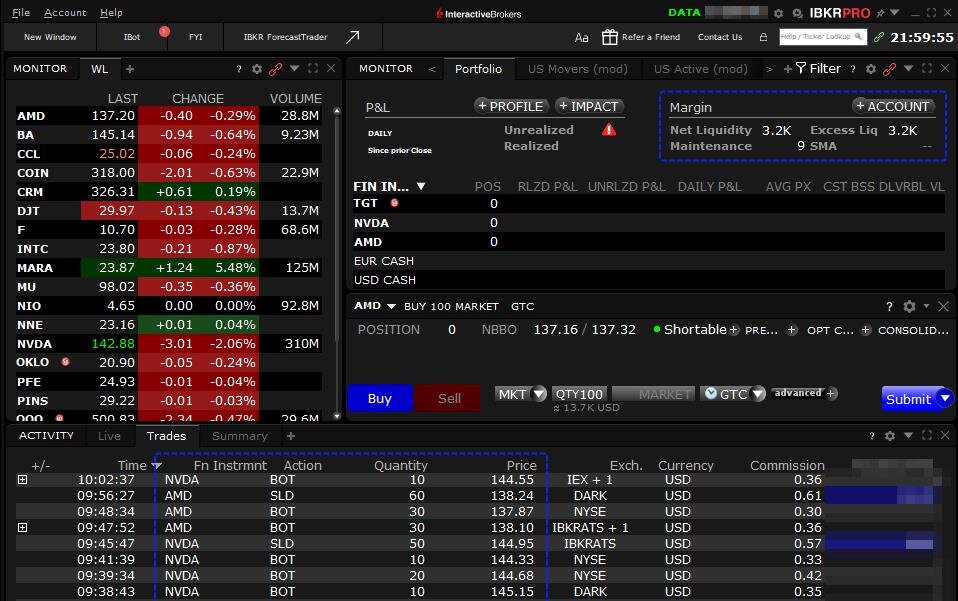Click the gift icon for Refer a Friend
This screenshot has height=601, width=958.
(x=610, y=37)
